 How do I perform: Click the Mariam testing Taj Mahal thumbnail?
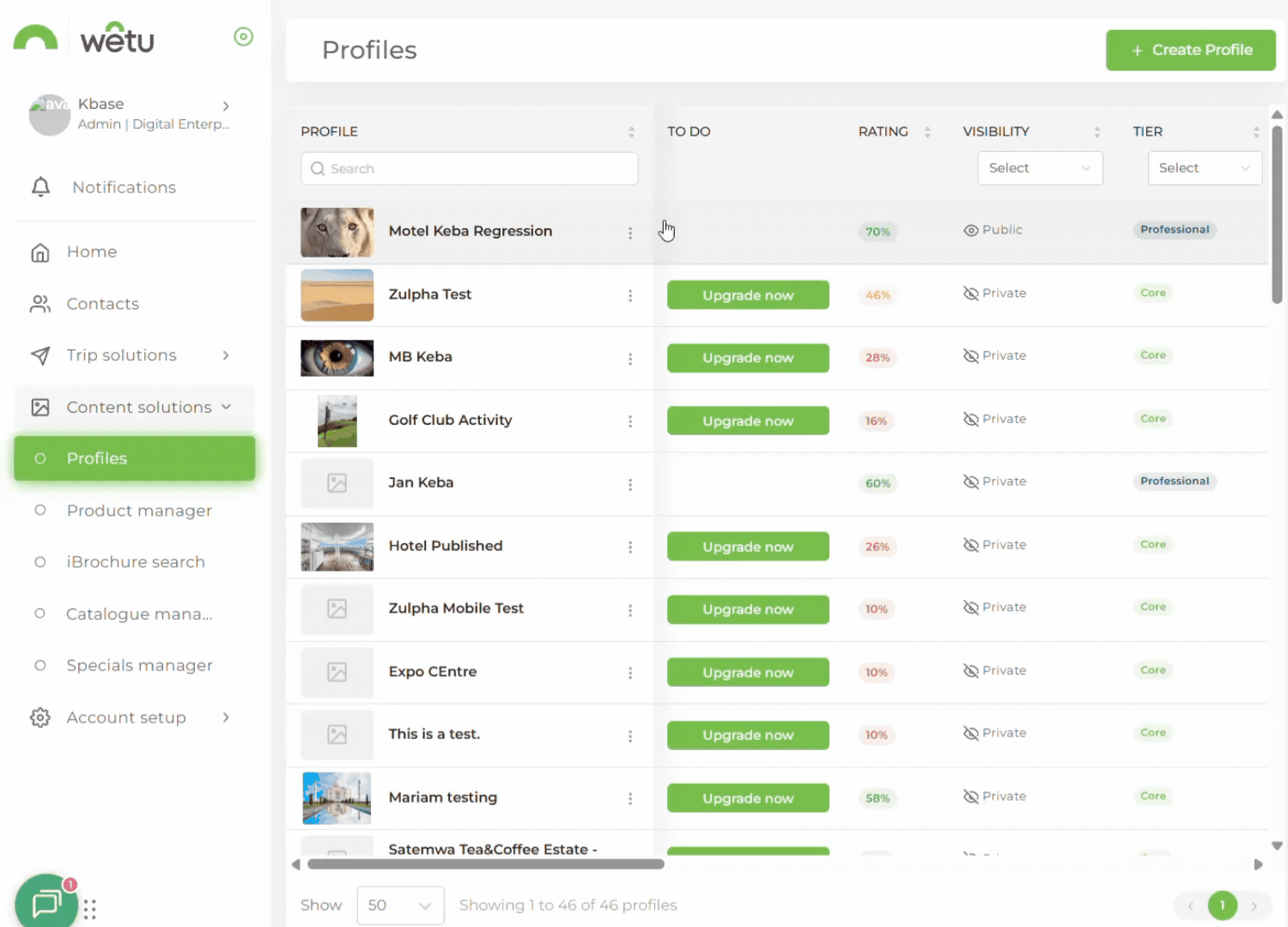[337, 798]
